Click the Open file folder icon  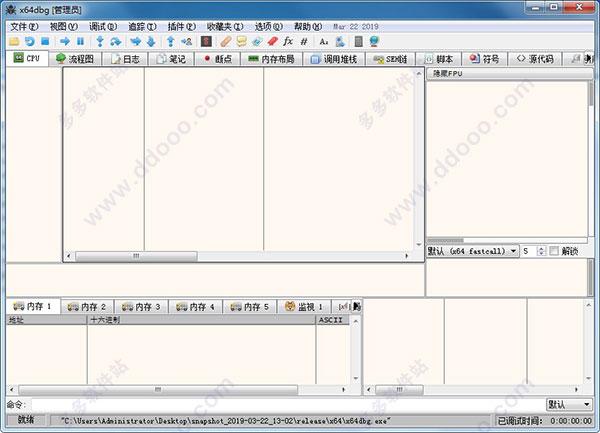(14, 41)
